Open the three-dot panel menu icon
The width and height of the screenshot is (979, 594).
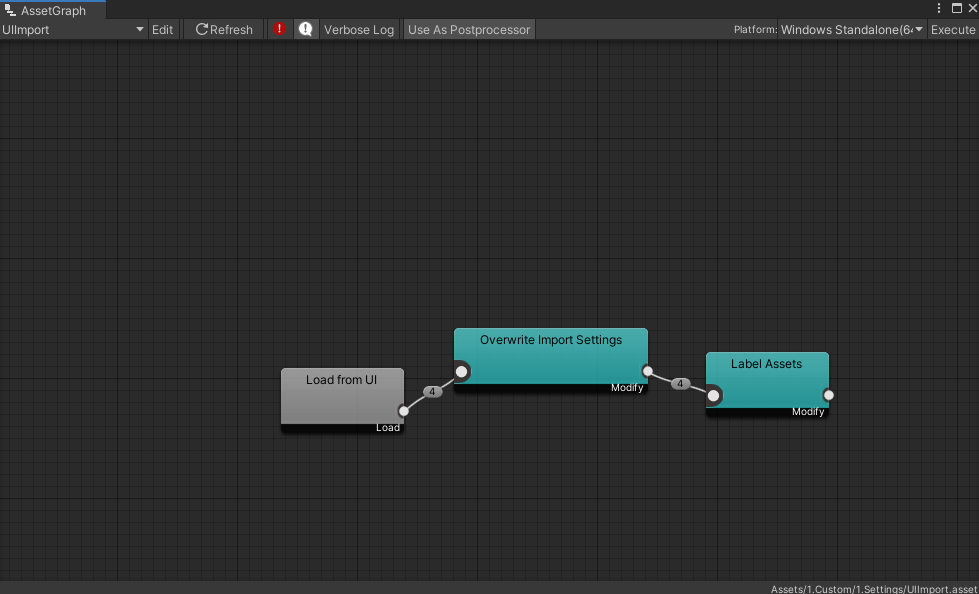pos(937,8)
